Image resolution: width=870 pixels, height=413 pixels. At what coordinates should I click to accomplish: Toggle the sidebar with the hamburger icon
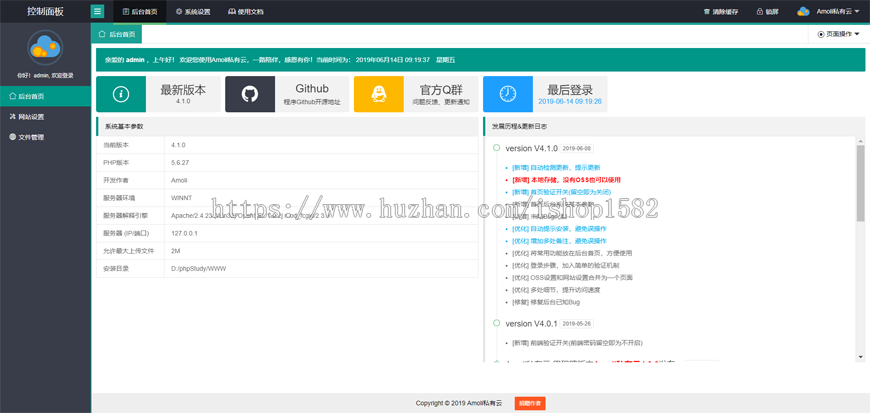[98, 11]
